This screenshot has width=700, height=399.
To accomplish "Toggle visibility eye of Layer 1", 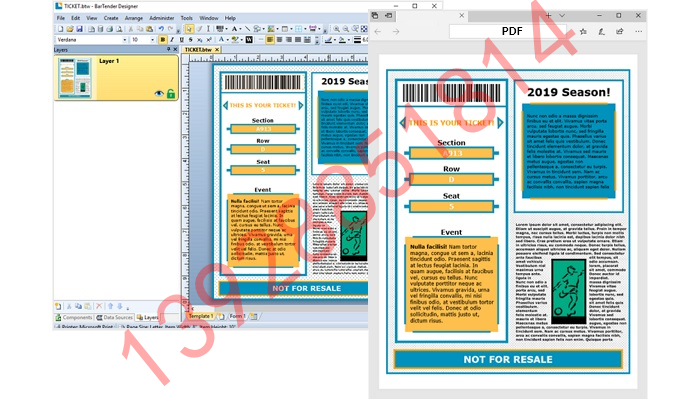I will click(159, 94).
